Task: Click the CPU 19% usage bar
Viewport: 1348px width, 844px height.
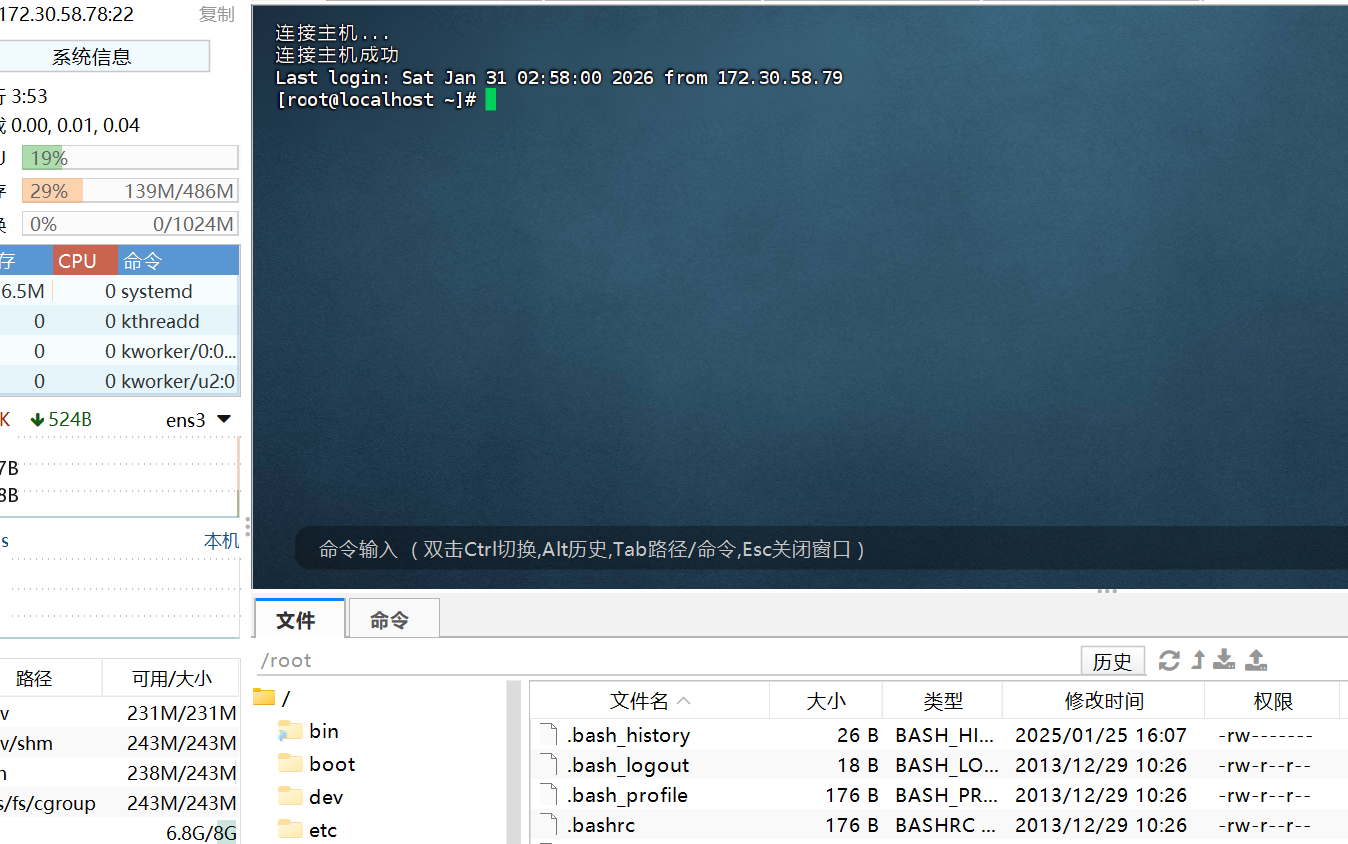Action: coord(130,158)
